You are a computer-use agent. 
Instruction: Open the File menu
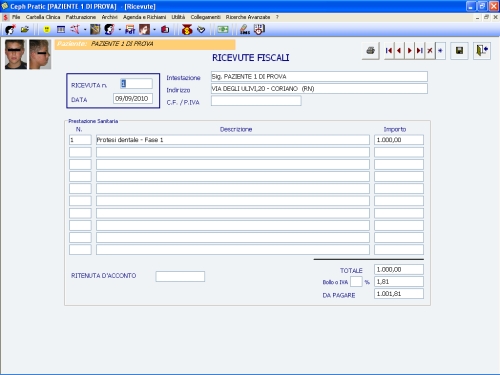pos(16,17)
